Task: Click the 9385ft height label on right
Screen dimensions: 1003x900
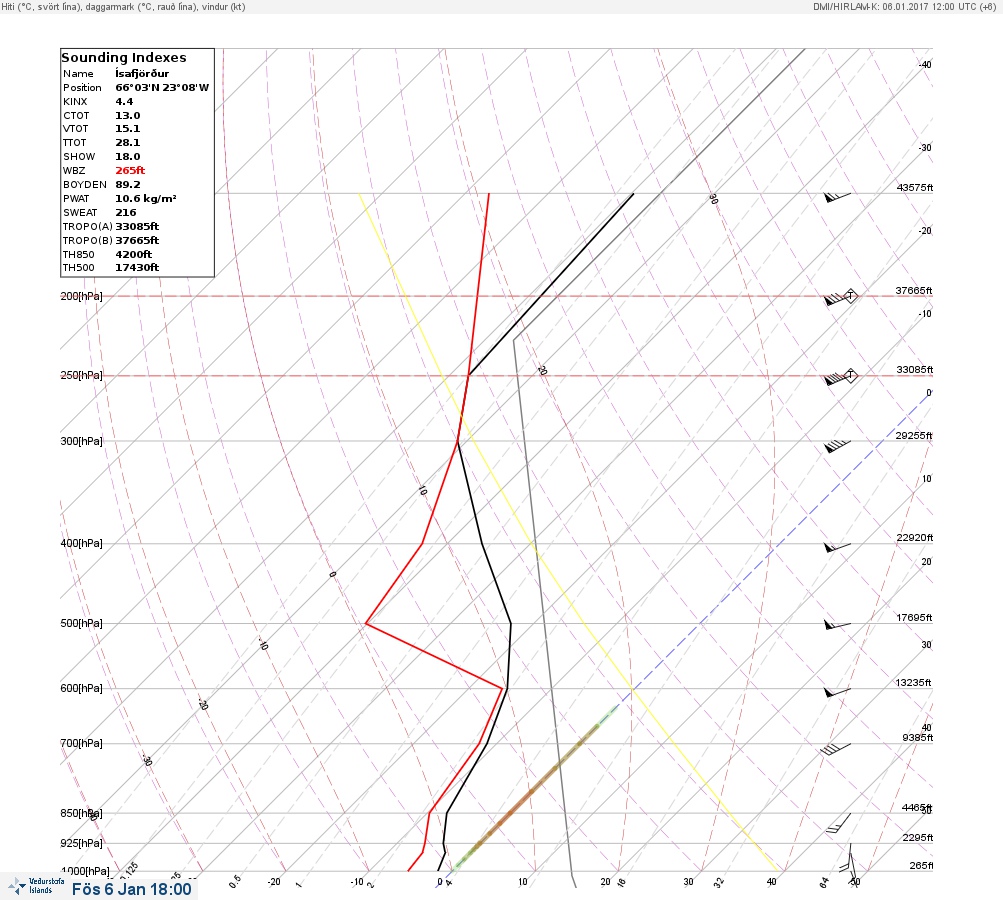Action: (917, 738)
